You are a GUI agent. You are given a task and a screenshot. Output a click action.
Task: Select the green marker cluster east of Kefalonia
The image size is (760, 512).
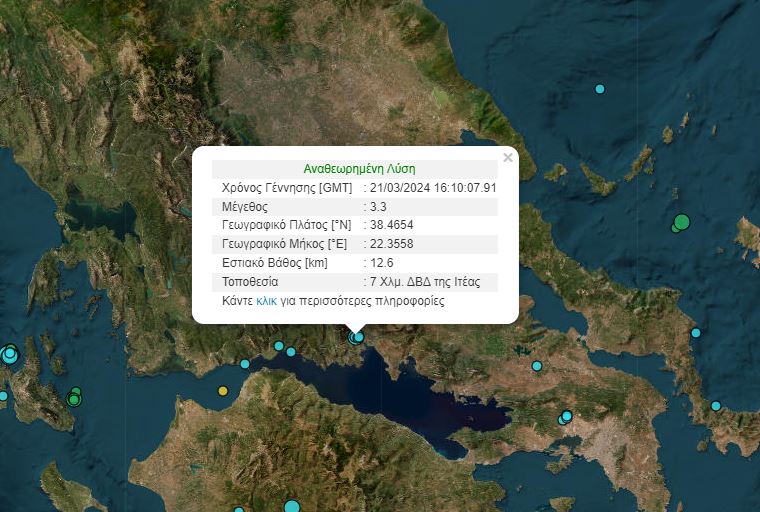click(x=74, y=397)
